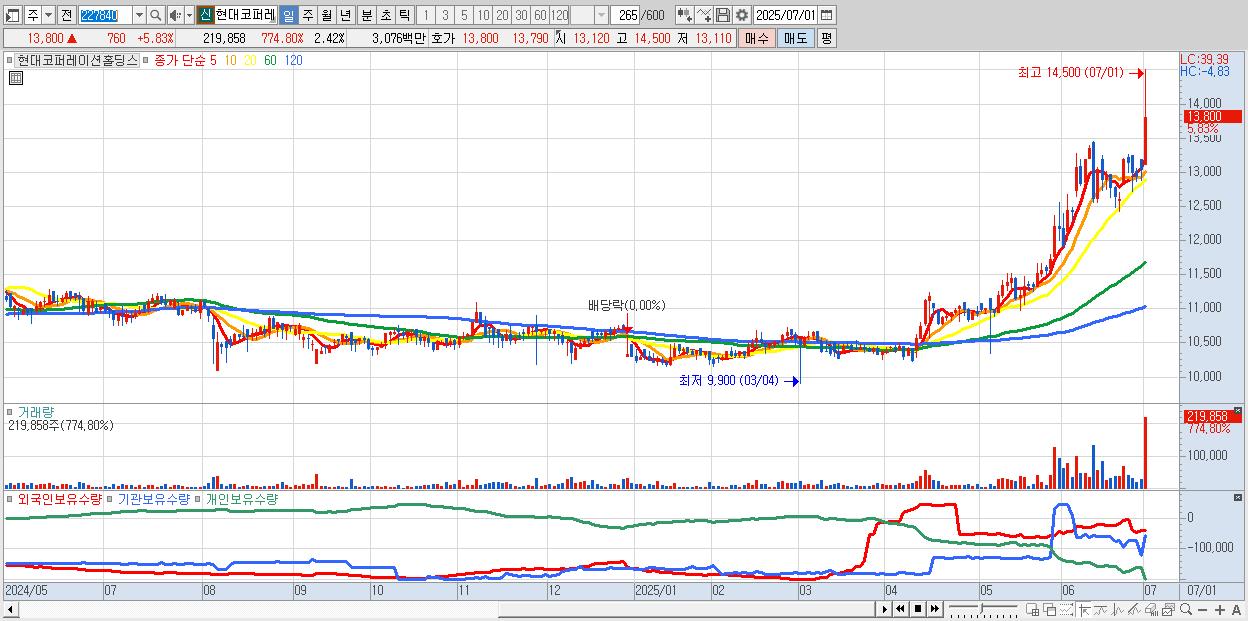Click the green 60 moving average label
Viewport: 1248px width, 621px height.
click(x=270, y=60)
